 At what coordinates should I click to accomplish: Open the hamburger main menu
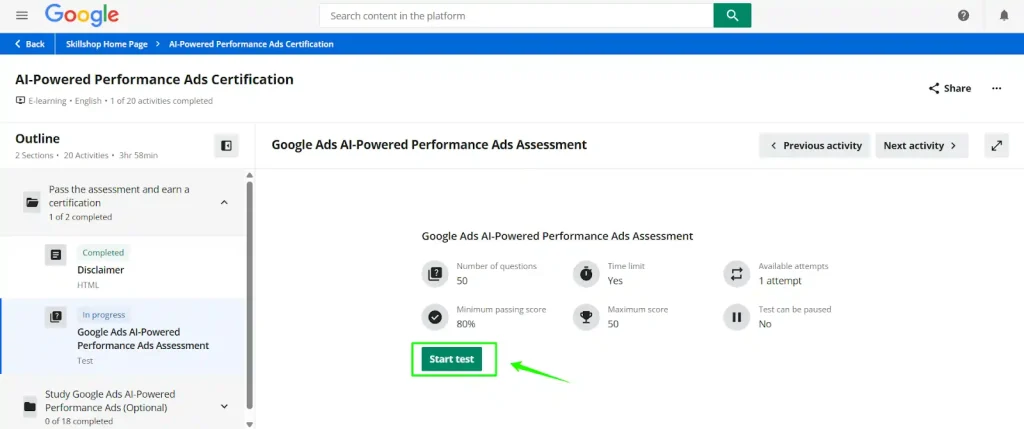[x=22, y=15]
